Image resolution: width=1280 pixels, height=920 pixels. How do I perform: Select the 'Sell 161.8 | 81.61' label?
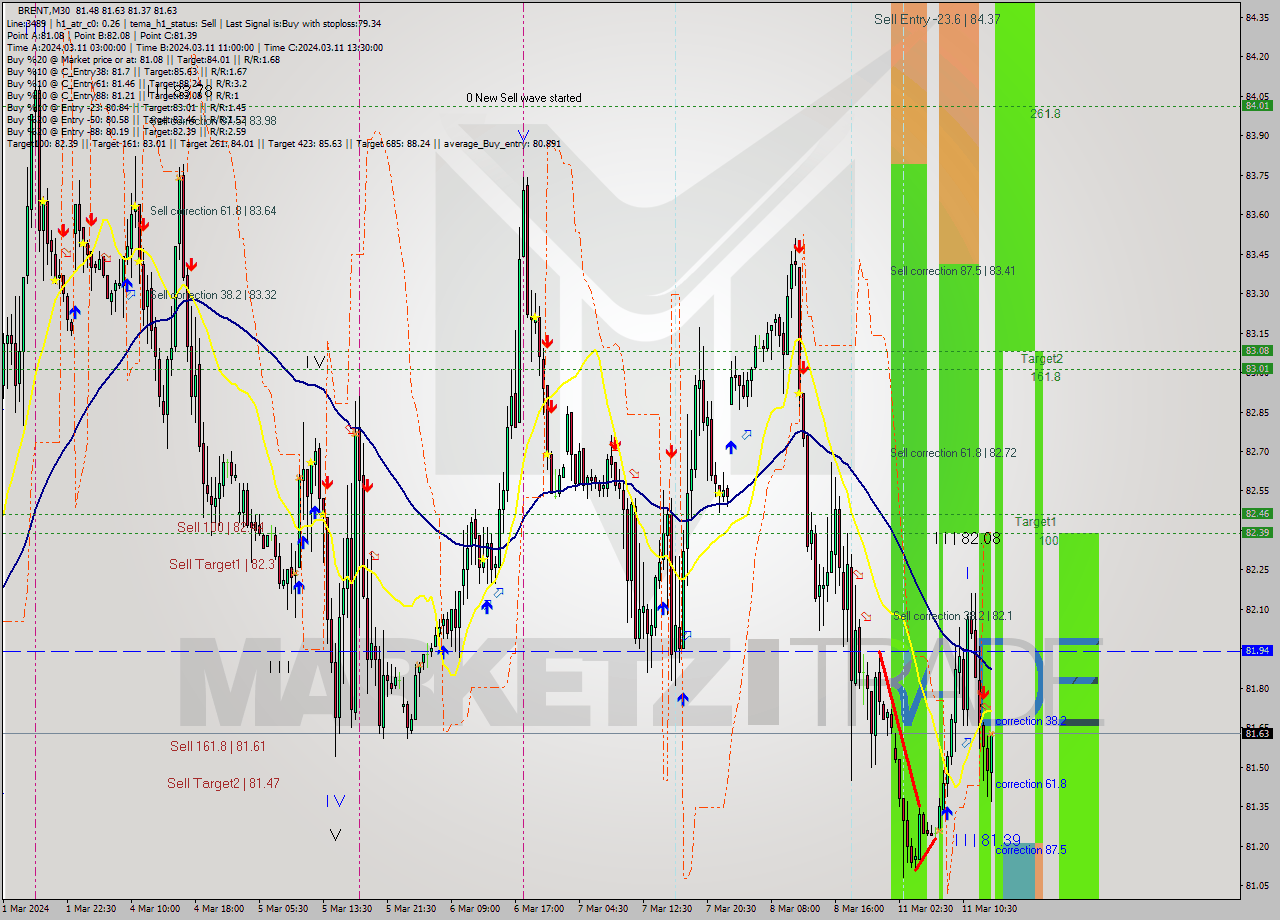click(218, 746)
